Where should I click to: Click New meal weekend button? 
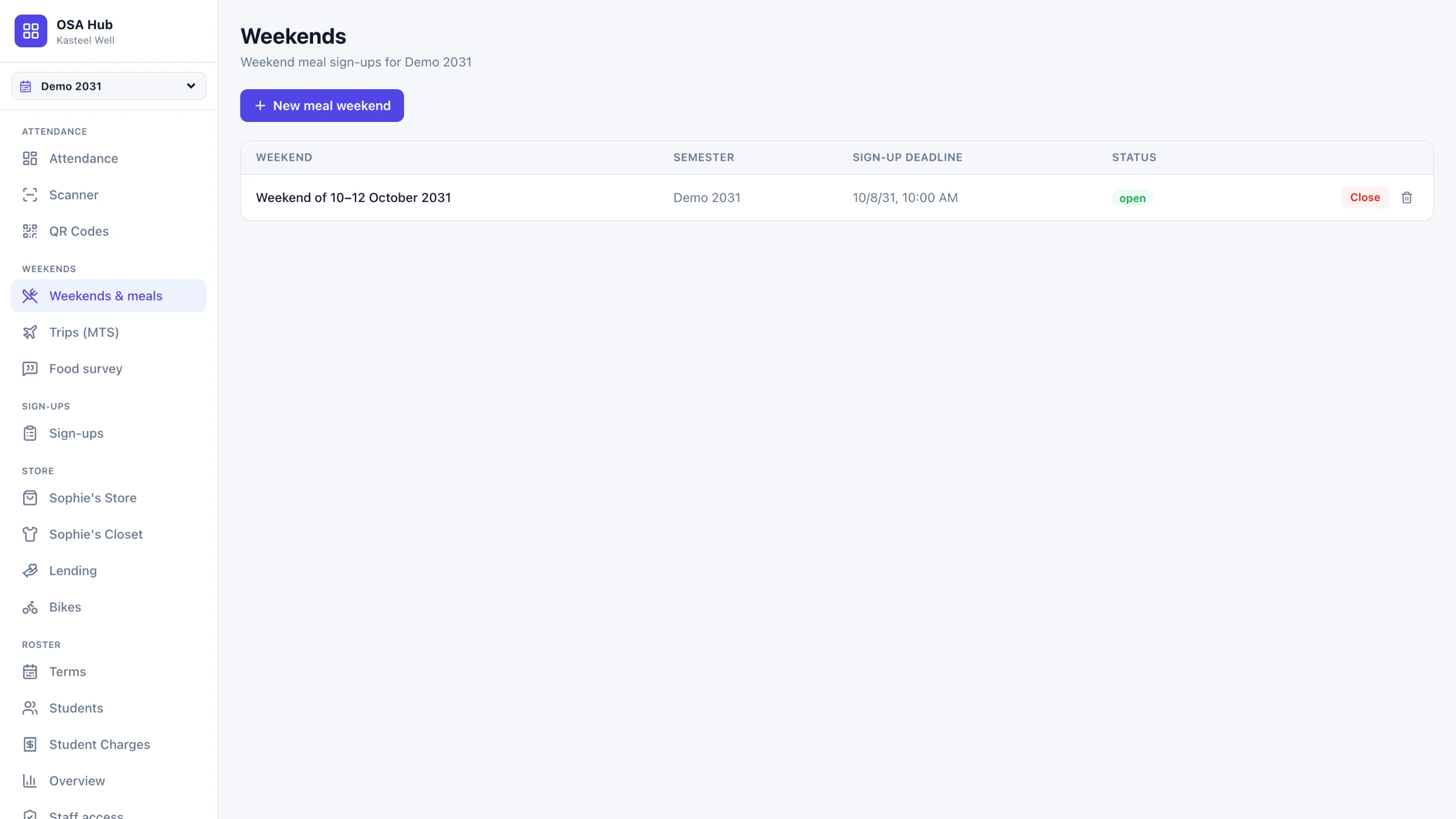pos(322,106)
